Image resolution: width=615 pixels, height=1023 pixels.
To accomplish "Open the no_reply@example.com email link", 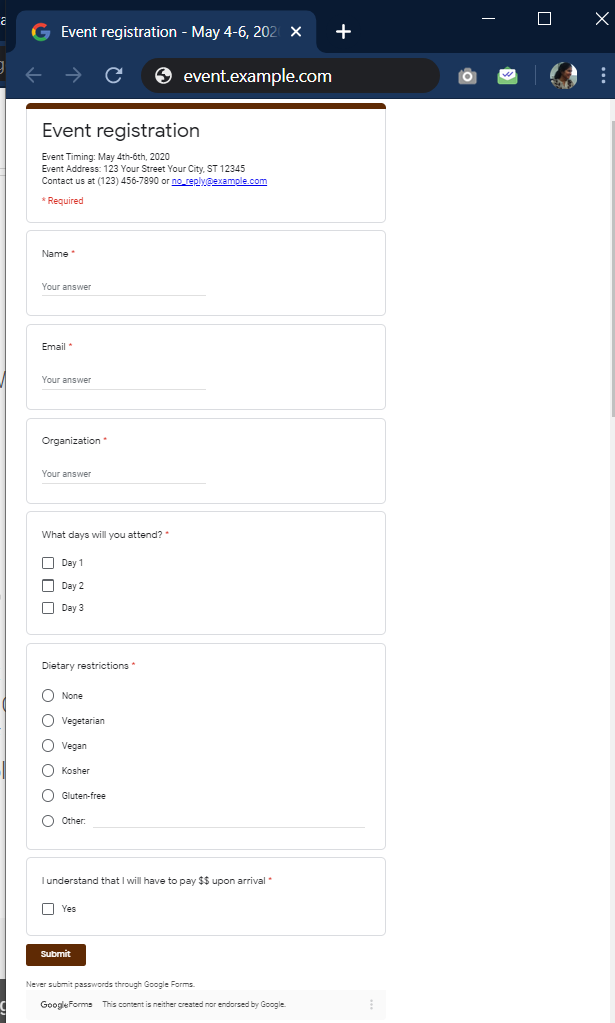I will click(219, 181).
